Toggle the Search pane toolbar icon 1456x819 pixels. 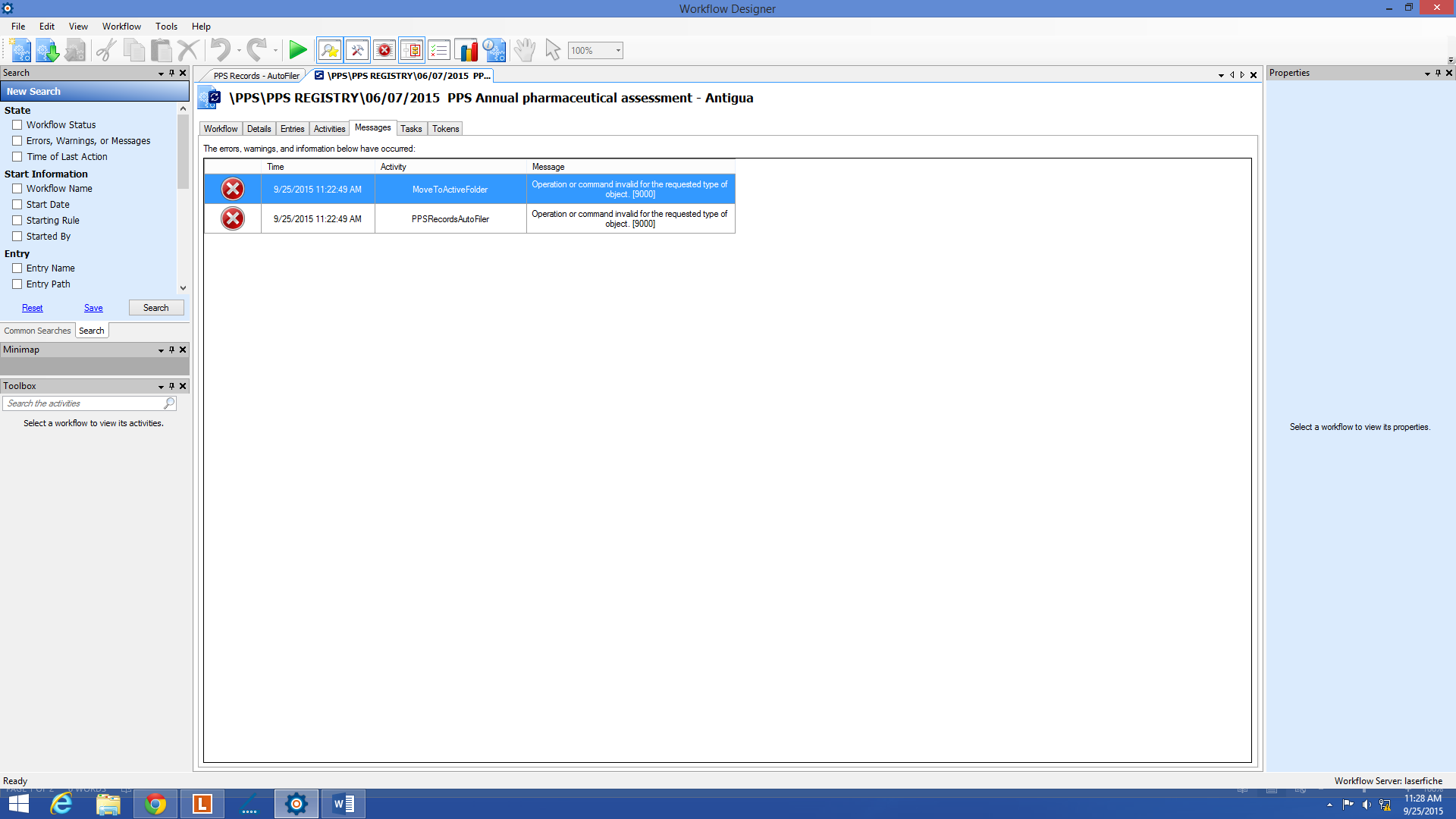click(330, 51)
